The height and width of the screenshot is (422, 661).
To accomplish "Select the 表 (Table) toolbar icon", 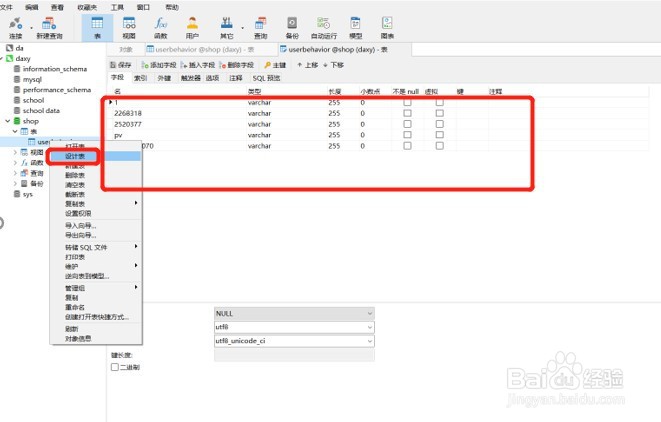I will point(97,28).
